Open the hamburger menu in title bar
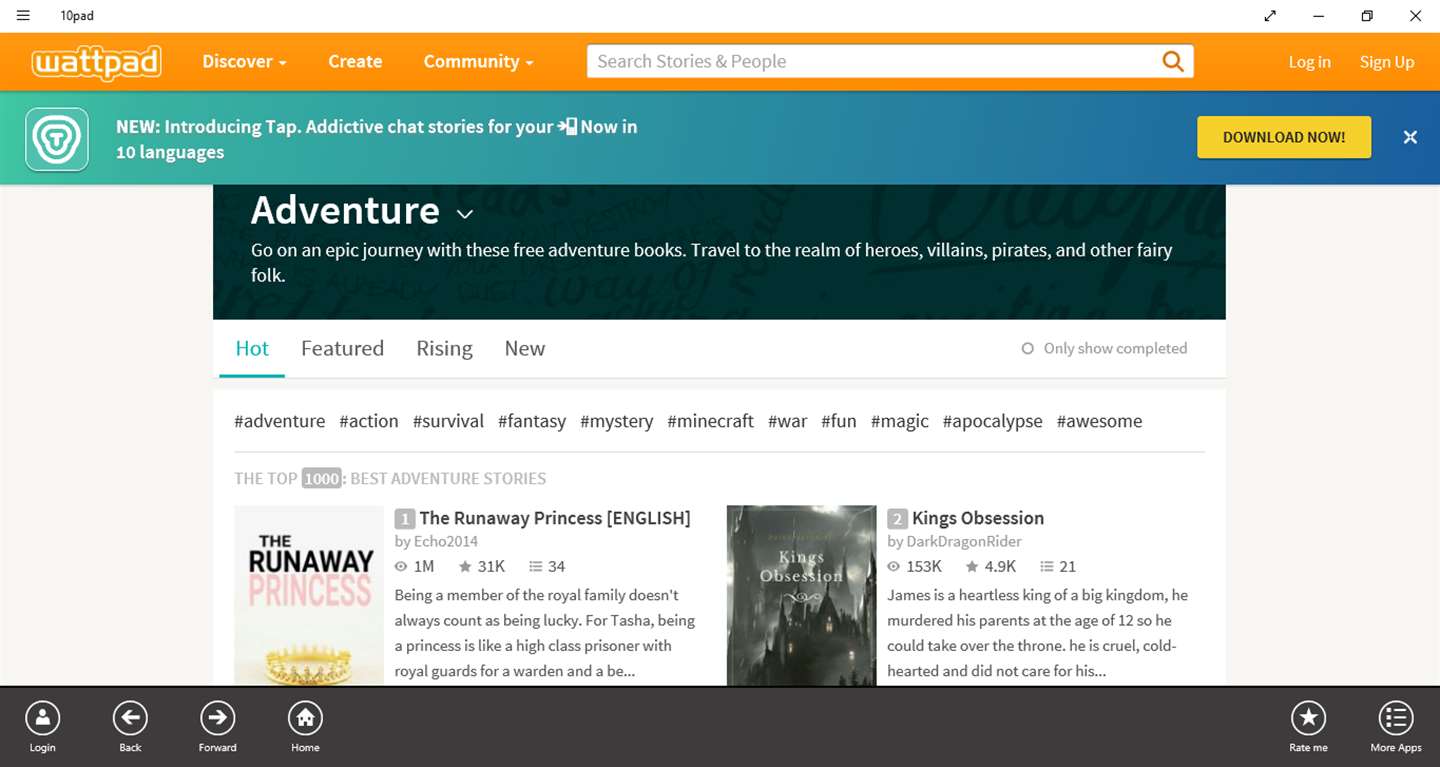Viewport: 1440px width, 767px height. [x=23, y=16]
